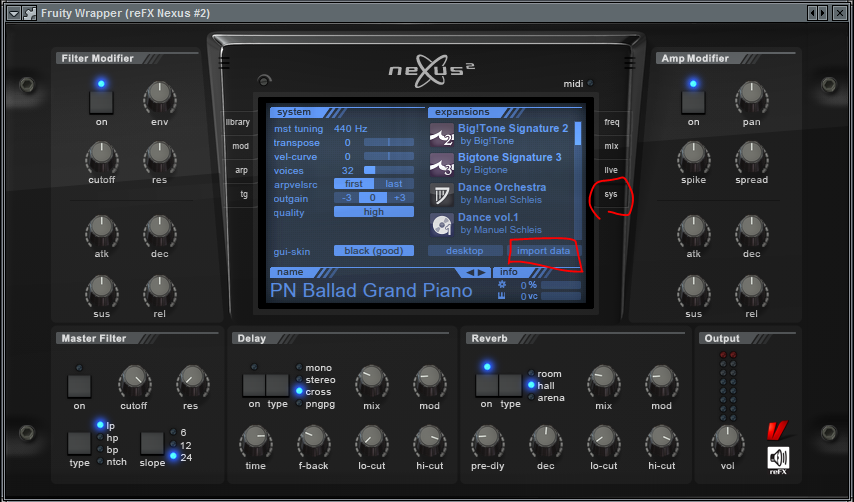Open the tg tab
The width and height of the screenshot is (854, 502).
click(243, 194)
